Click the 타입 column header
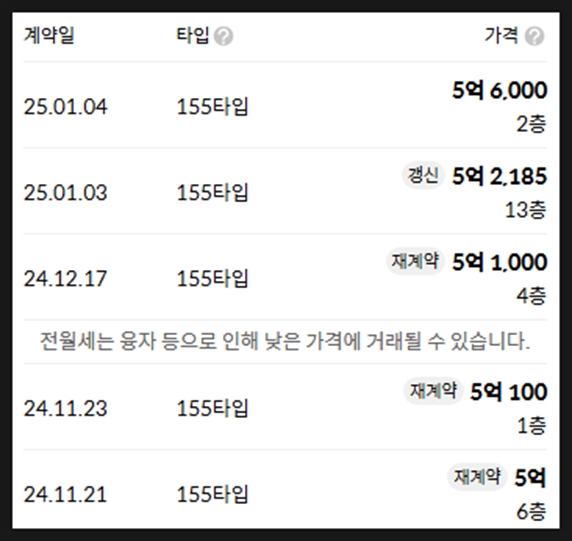Screen dimensions: 572x541 pos(193,36)
